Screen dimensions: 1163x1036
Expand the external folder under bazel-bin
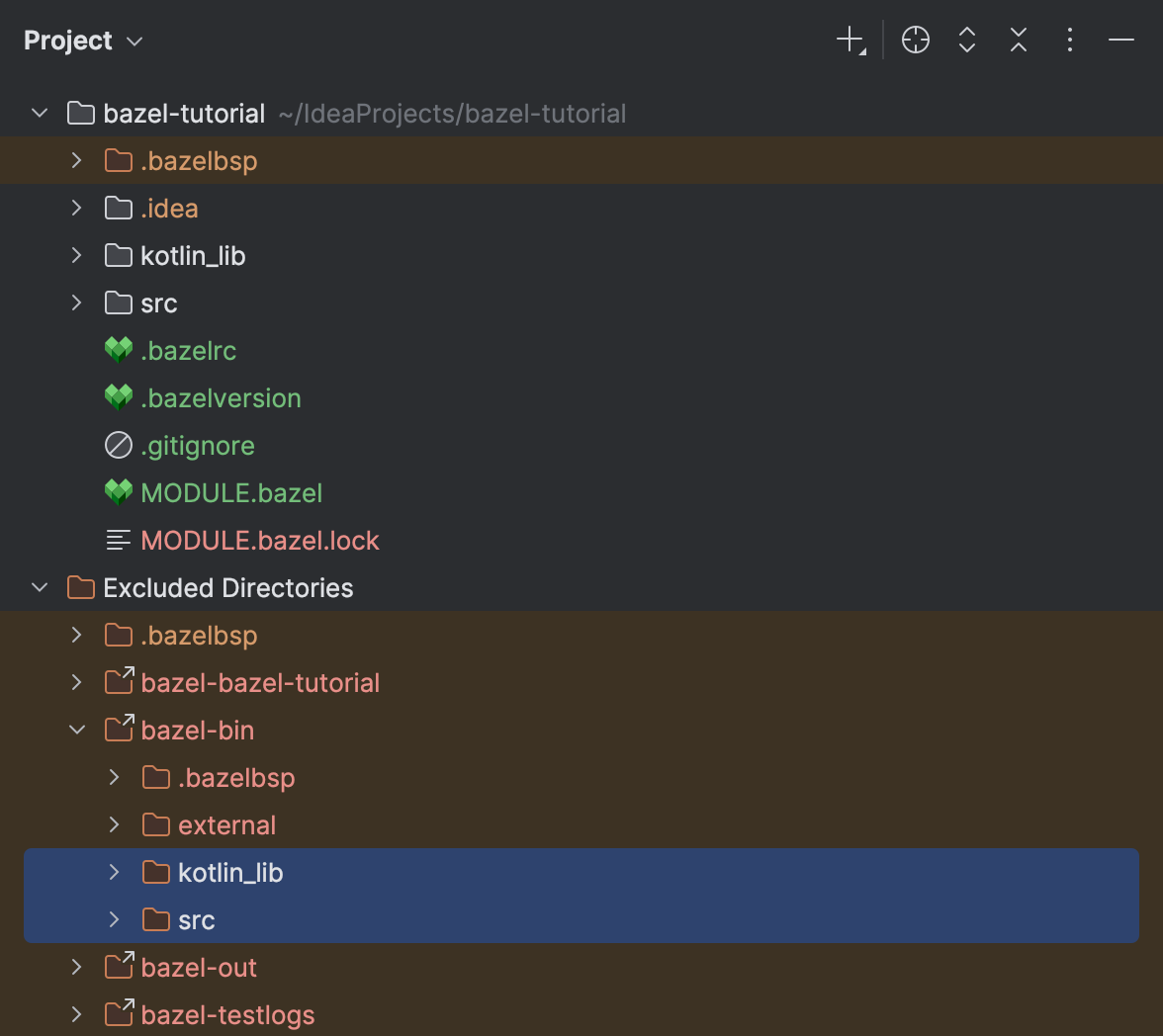pos(113,824)
